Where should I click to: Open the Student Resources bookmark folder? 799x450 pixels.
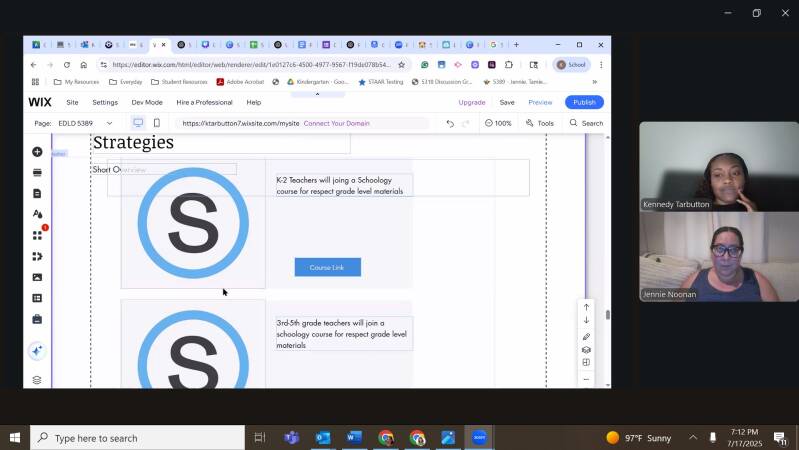pyautogui.click(x=179, y=82)
